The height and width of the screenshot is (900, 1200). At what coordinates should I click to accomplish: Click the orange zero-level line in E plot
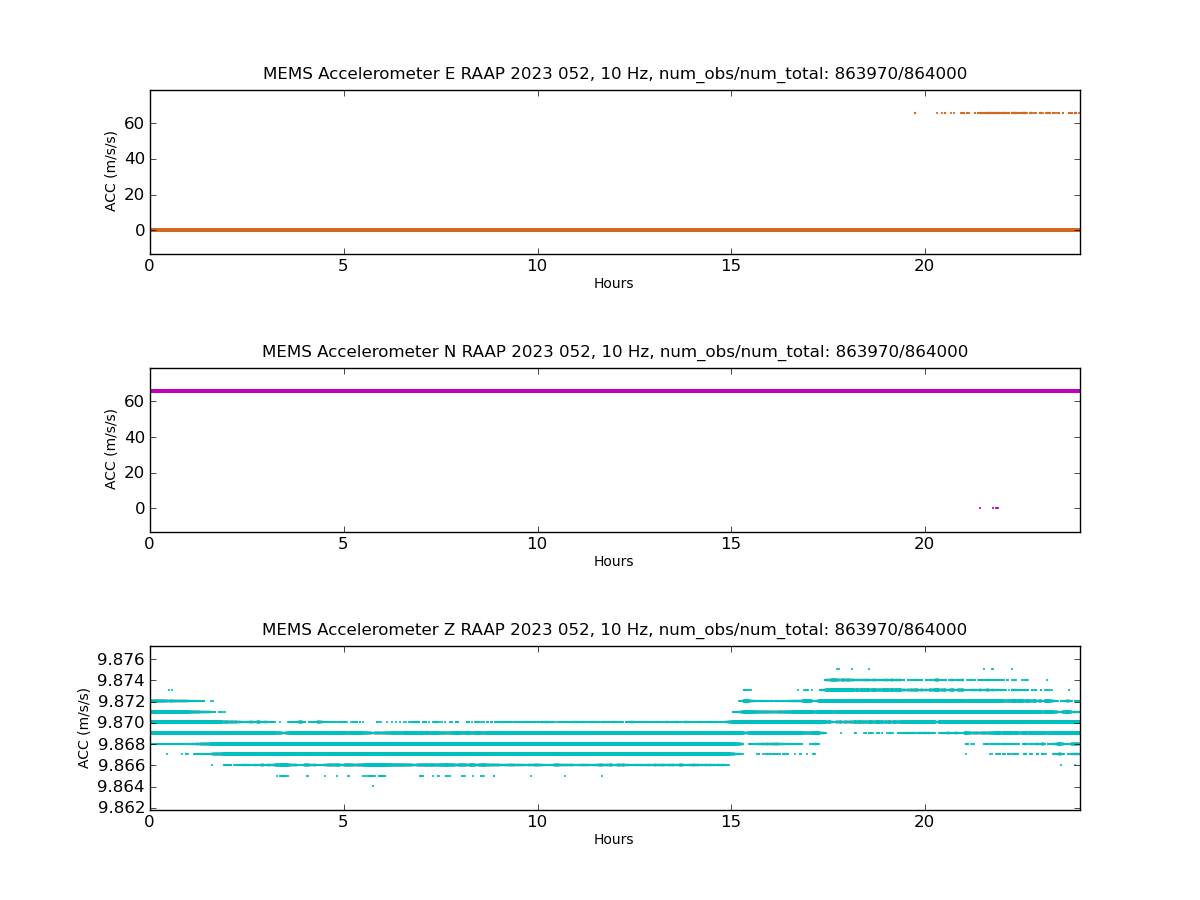(x=615, y=230)
